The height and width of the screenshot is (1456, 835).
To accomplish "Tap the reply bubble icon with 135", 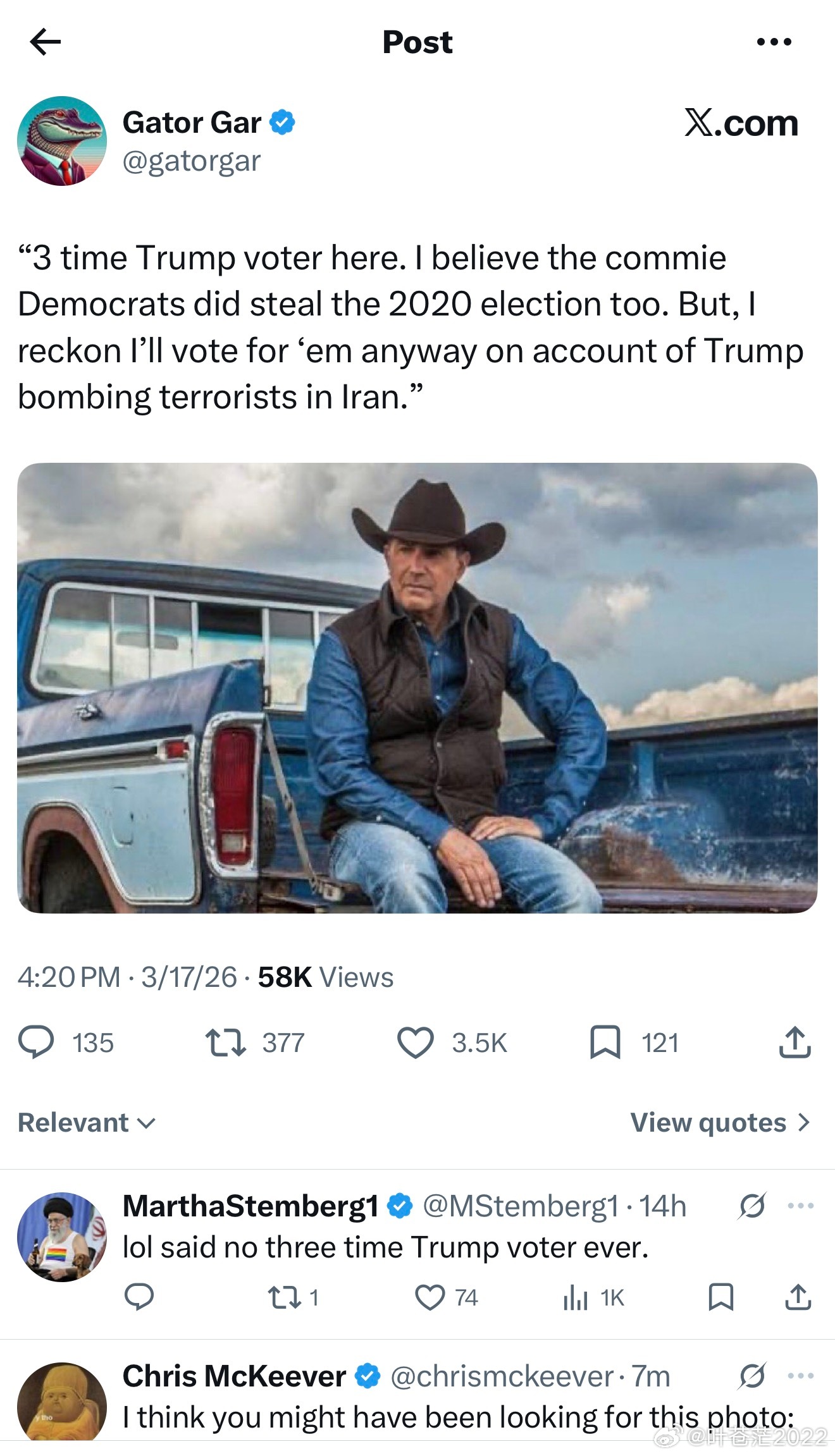I will pos(37,1043).
